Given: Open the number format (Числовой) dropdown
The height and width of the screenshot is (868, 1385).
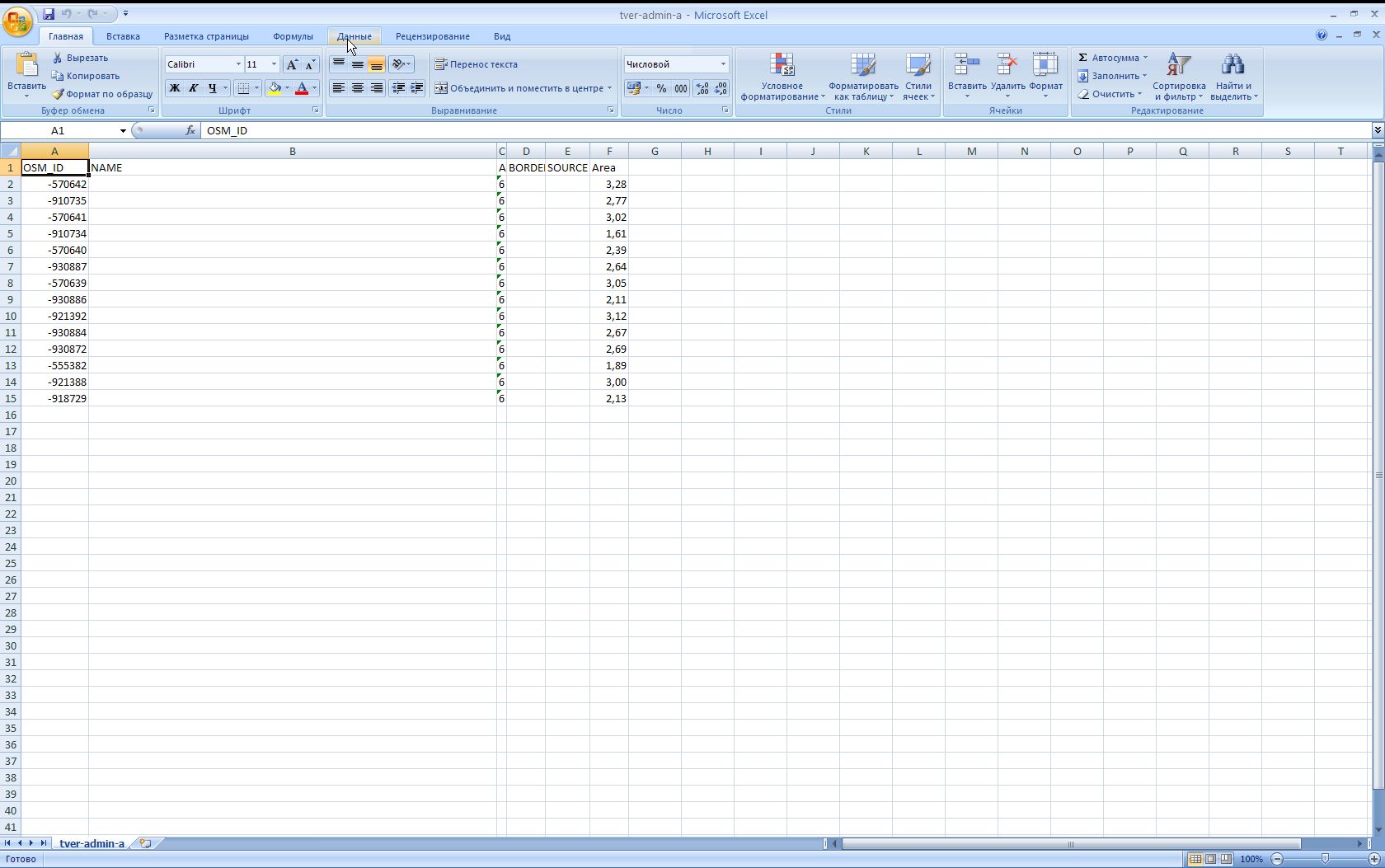Looking at the screenshot, I should (723, 64).
